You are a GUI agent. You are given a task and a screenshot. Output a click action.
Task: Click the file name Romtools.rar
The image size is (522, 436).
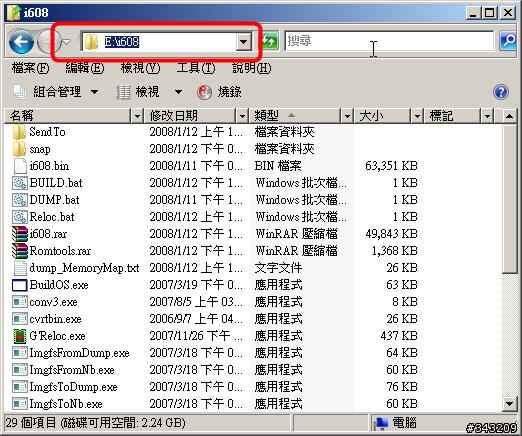point(60,251)
